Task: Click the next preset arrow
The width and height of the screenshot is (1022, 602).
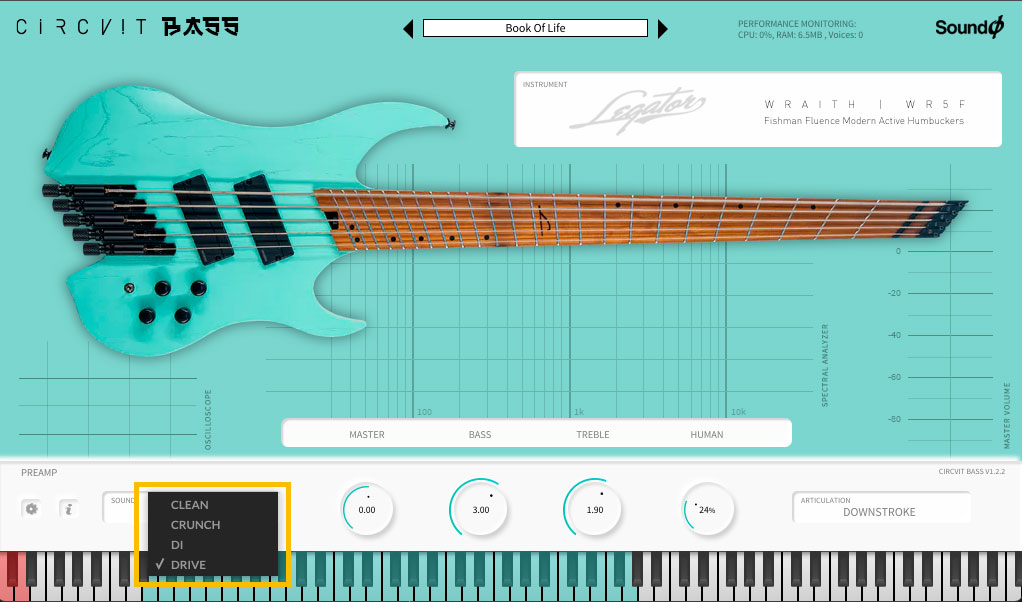Action: [663, 28]
